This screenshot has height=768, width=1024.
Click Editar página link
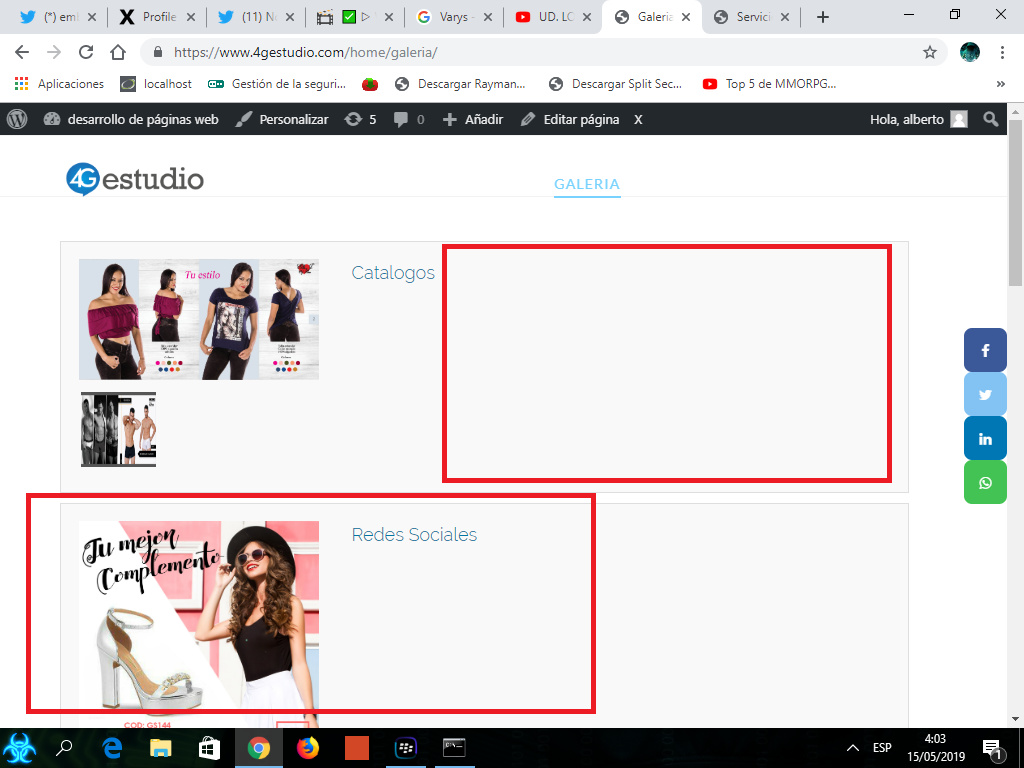click(570, 119)
